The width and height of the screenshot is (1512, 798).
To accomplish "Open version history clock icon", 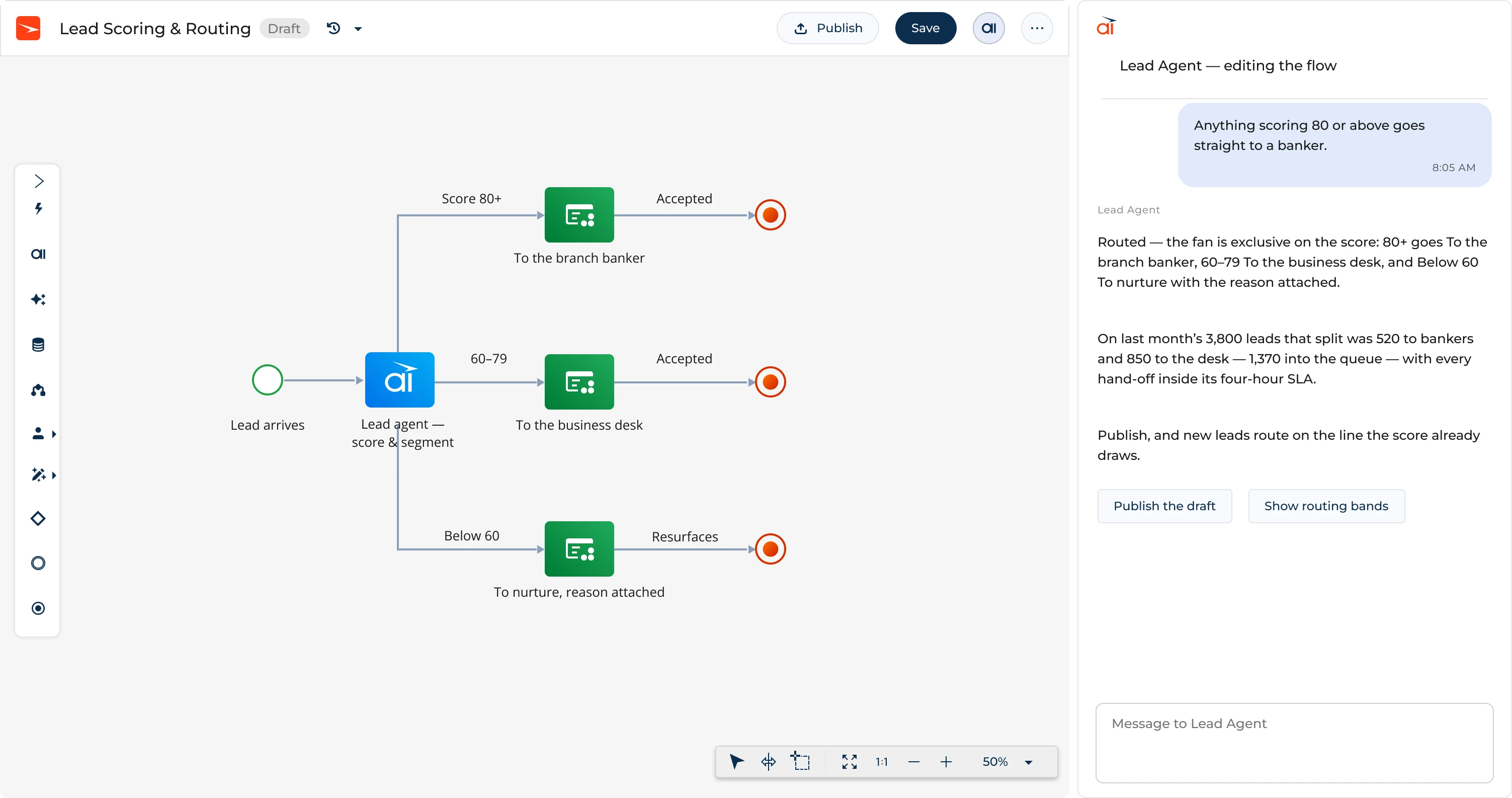I will click(333, 28).
